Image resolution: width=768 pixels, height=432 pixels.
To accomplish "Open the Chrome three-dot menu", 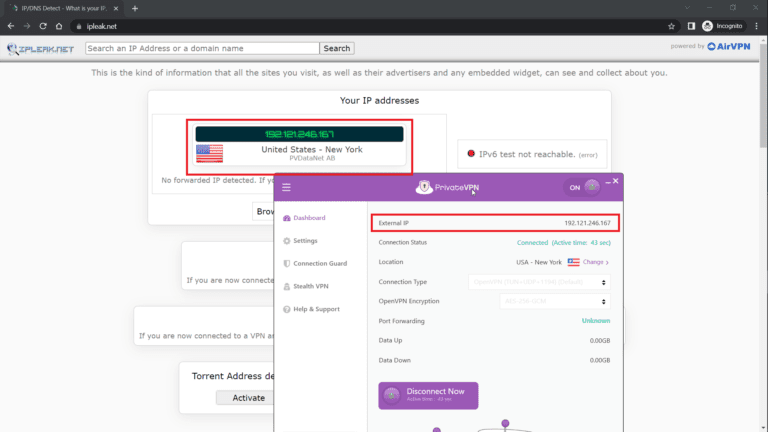I will point(757,26).
